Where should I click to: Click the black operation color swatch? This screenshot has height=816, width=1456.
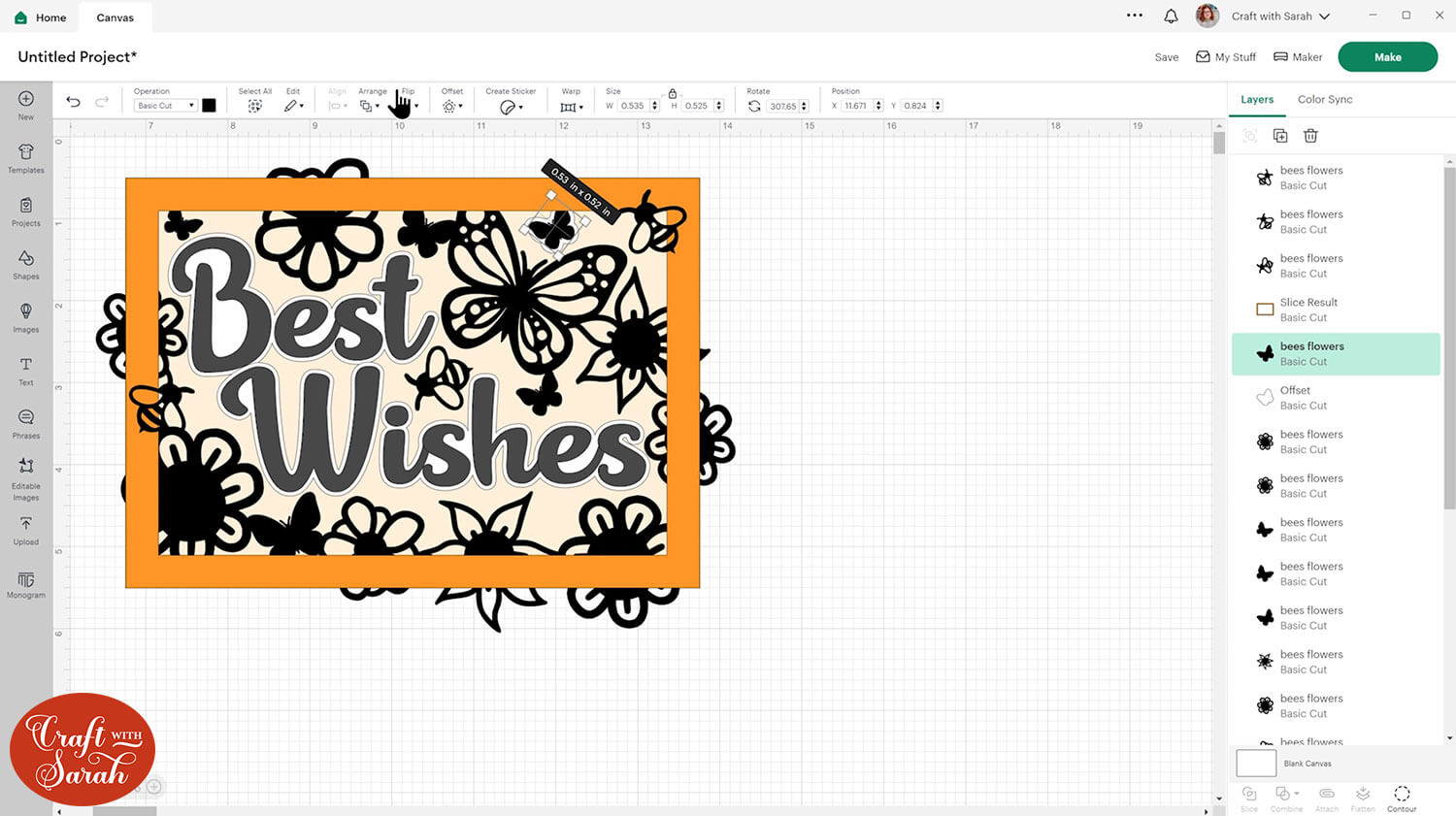coord(209,106)
